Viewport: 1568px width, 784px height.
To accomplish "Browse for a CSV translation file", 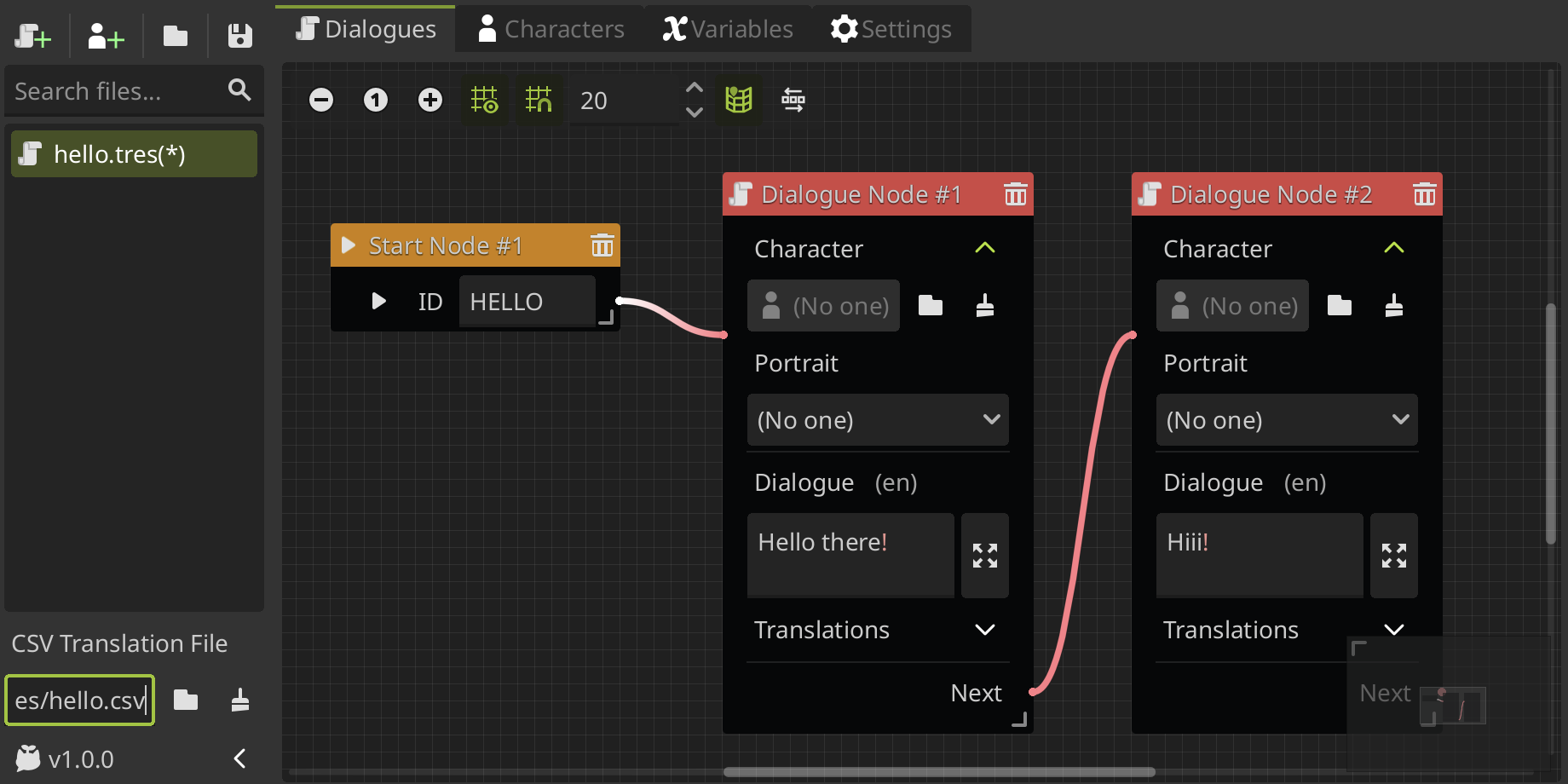I will [x=187, y=700].
